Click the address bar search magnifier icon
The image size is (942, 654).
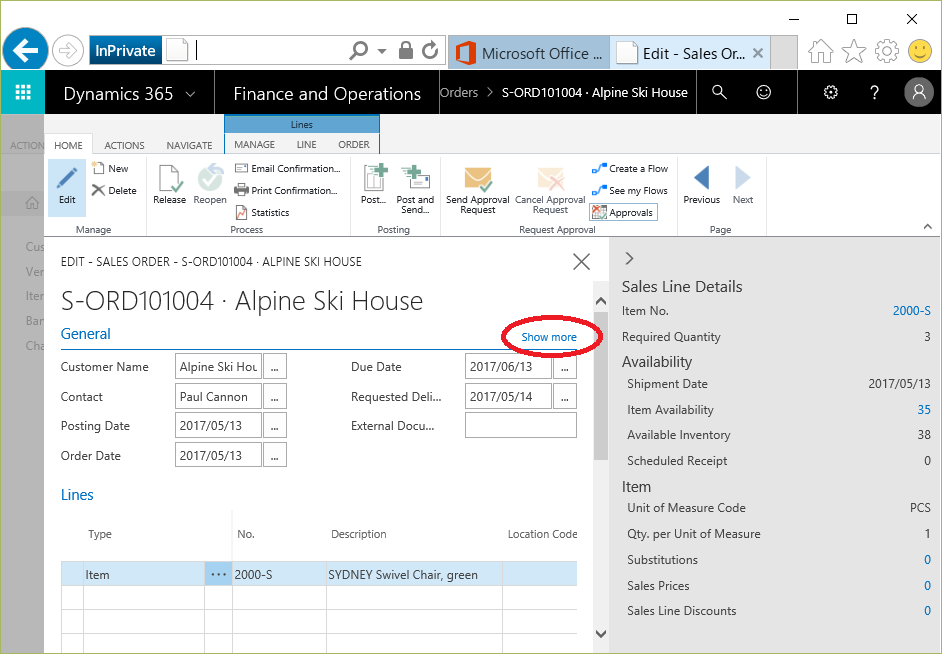pyautogui.click(x=358, y=50)
